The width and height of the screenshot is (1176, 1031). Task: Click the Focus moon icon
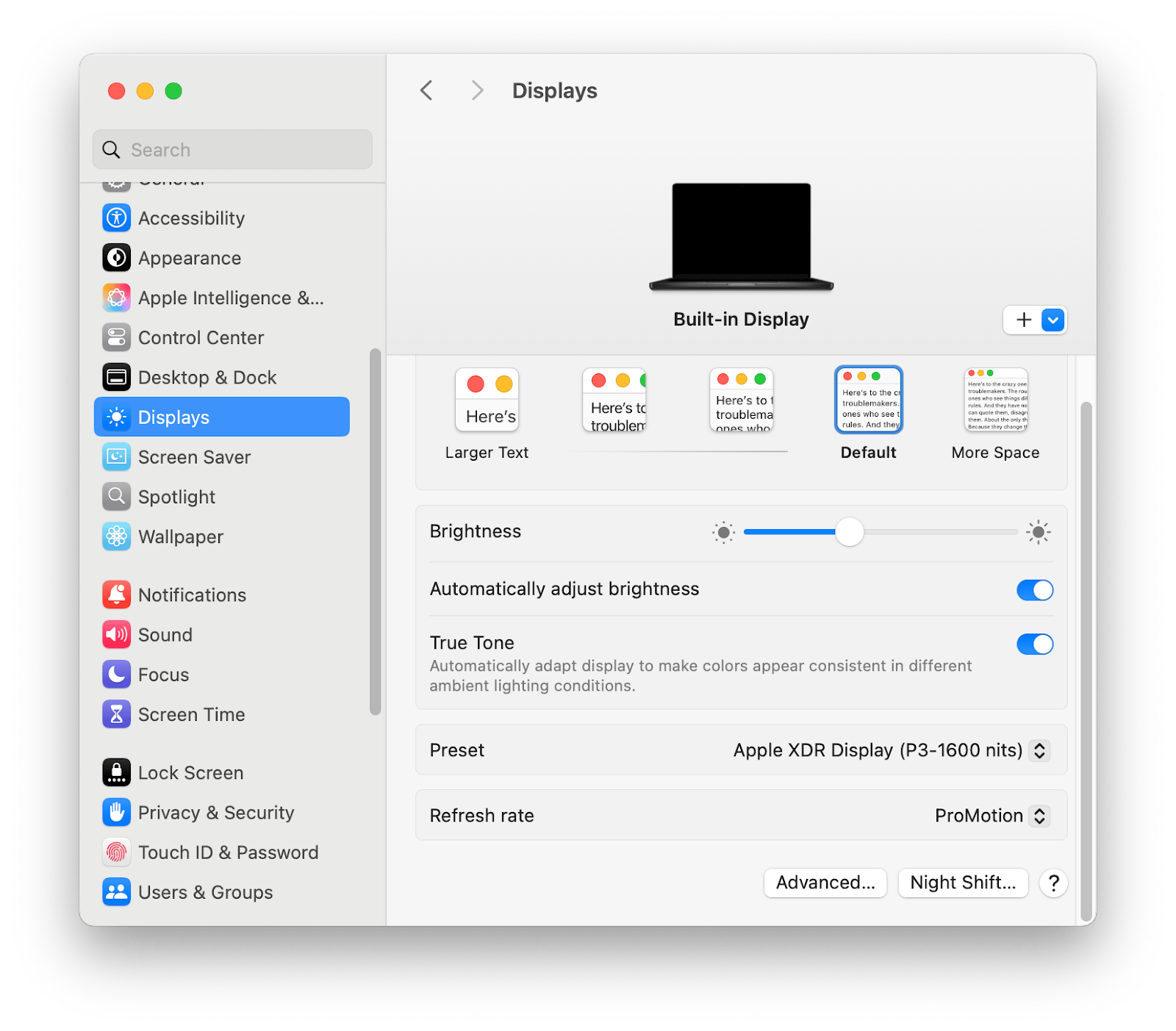tap(117, 675)
